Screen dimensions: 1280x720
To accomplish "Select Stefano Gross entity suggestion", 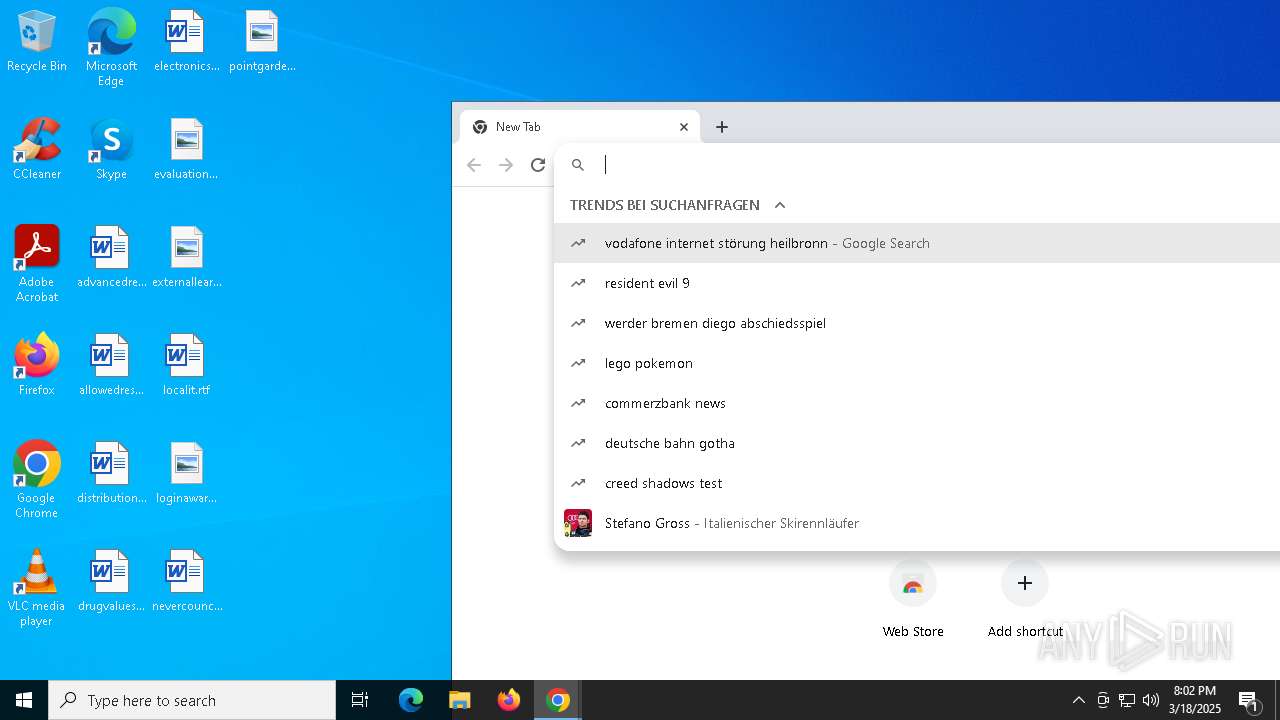I will pyautogui.click(x=917, y=523).
